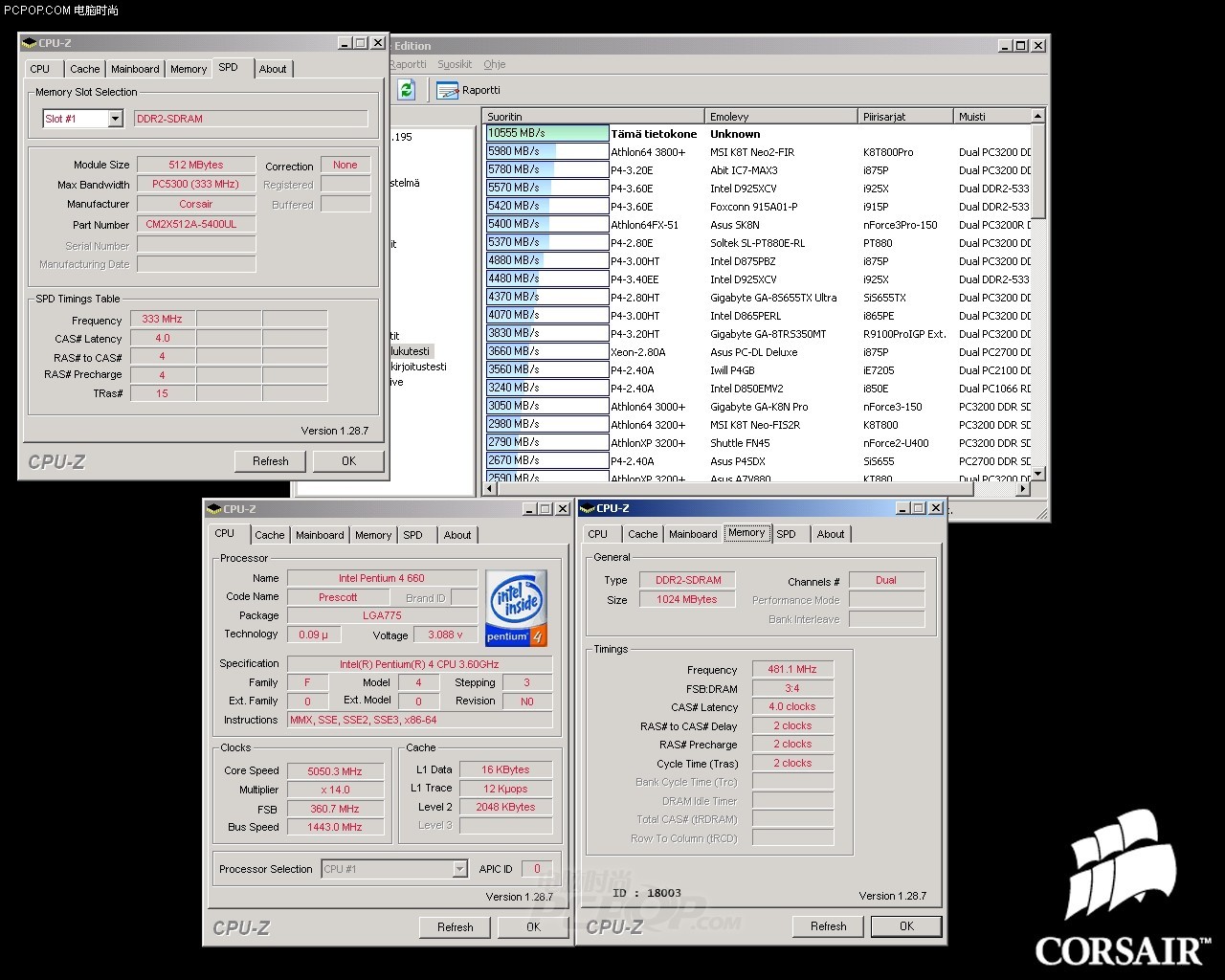Click the 3:4 FSB:DRAM ratio field
Screen dimensions: 1225x980
pos(792,688)
